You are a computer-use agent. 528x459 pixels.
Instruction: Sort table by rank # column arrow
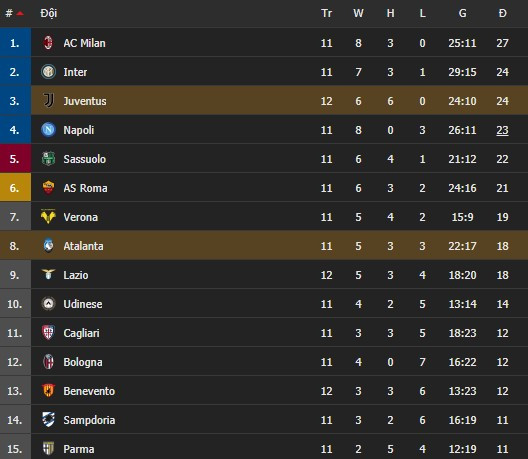(20, 13)
